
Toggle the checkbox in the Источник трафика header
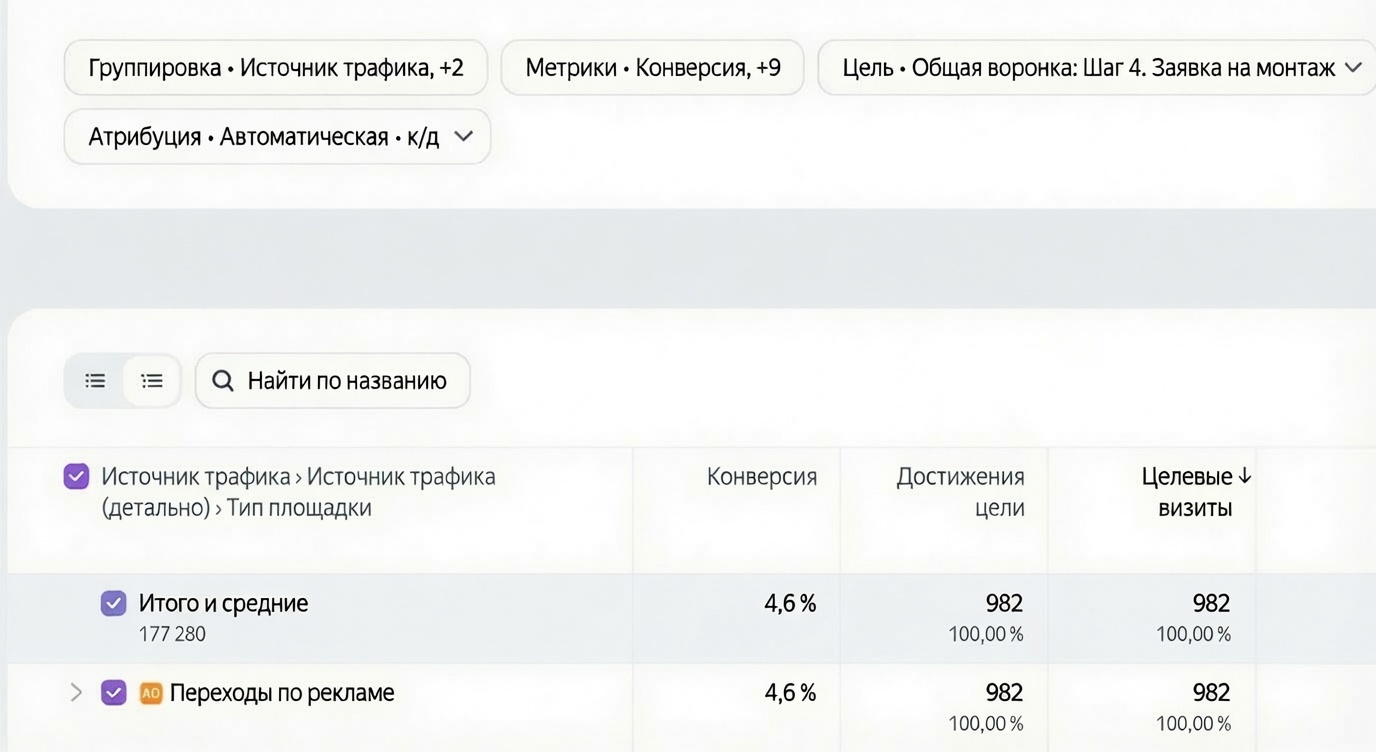pos(76,477)
